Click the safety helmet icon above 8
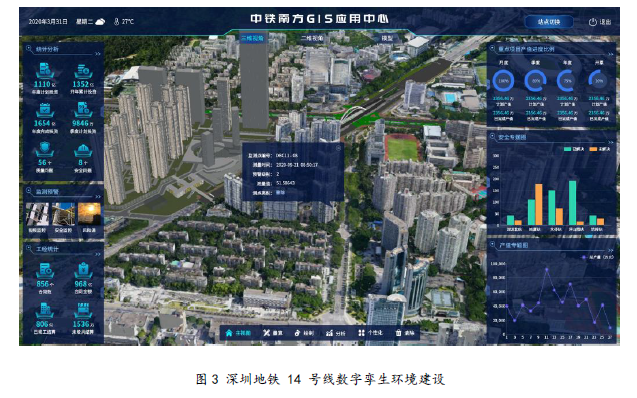 click(x=83, y=150)
